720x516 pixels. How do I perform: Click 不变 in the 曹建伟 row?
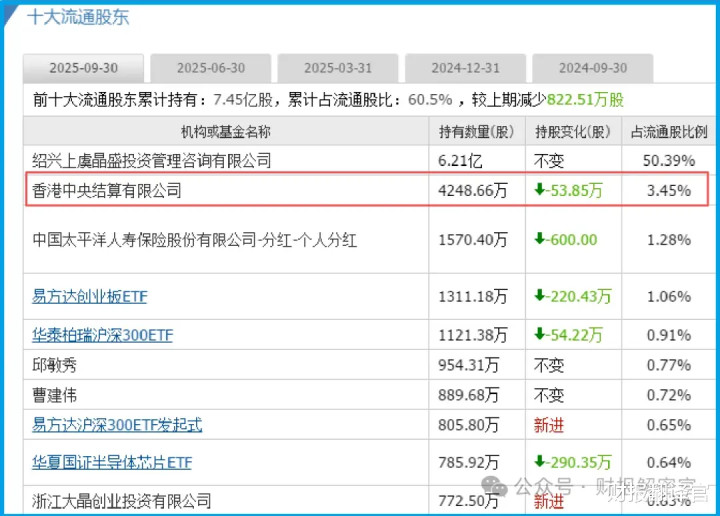pyautogui.click(x=549, y=395)
